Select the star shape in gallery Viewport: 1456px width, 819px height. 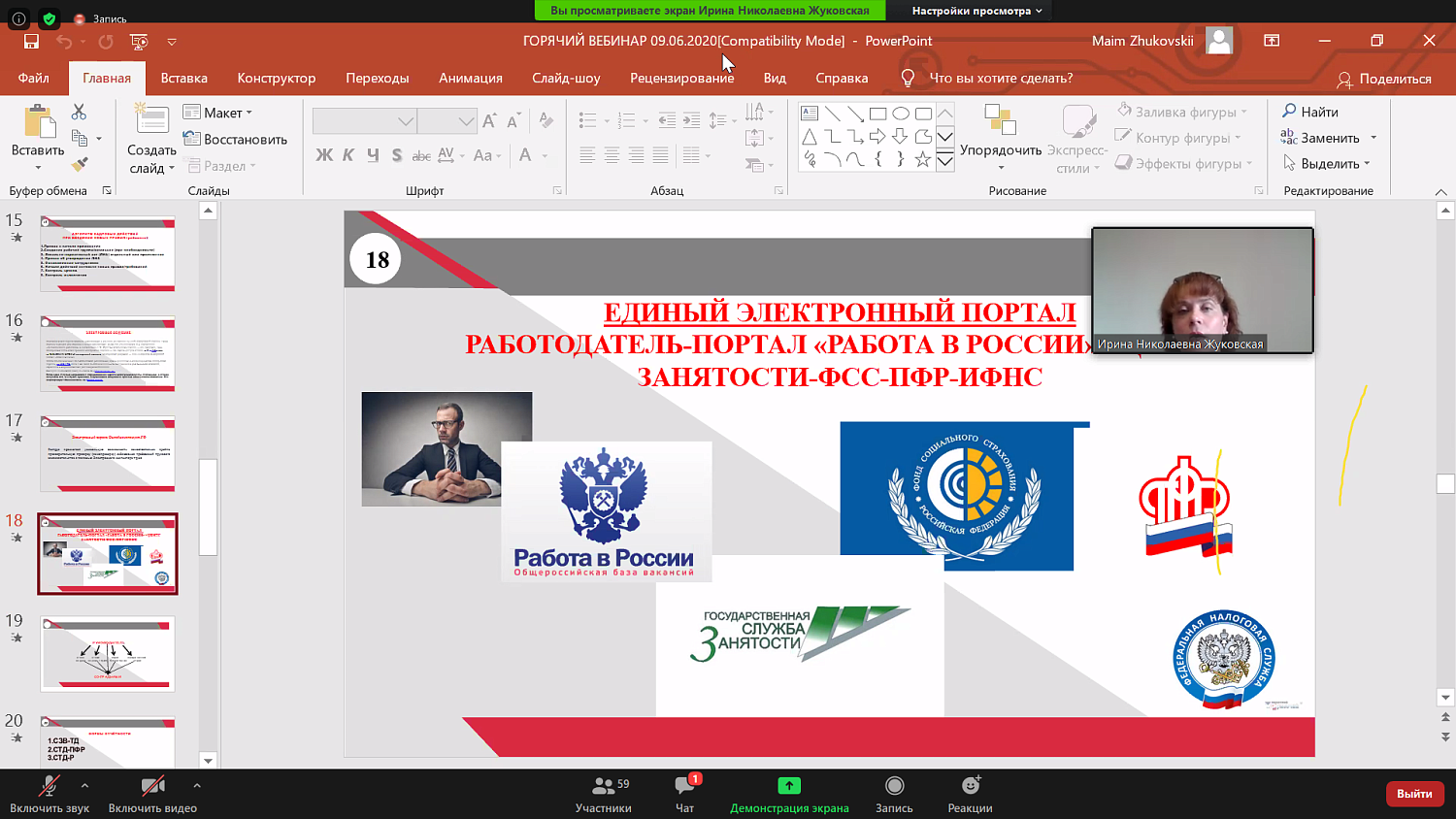click(x=923, y=159)
